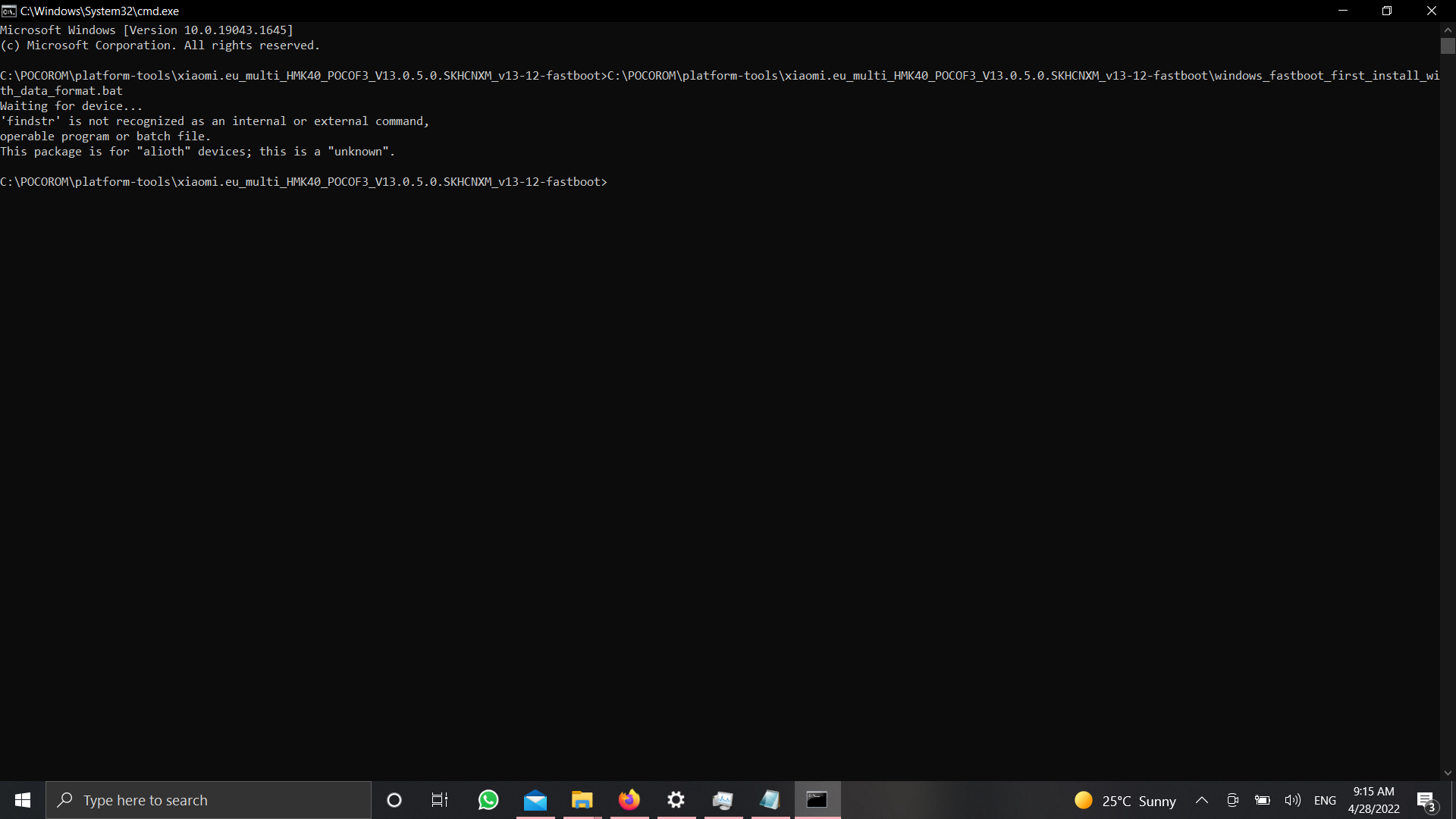Open WhatsApp from the taskbar

tap(488, 800)
